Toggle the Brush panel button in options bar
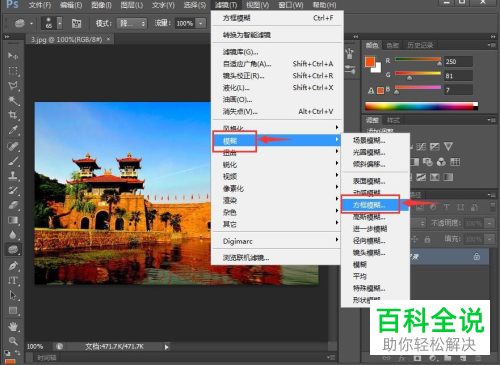This screenshot has width=500, height=365. [77, 23]
